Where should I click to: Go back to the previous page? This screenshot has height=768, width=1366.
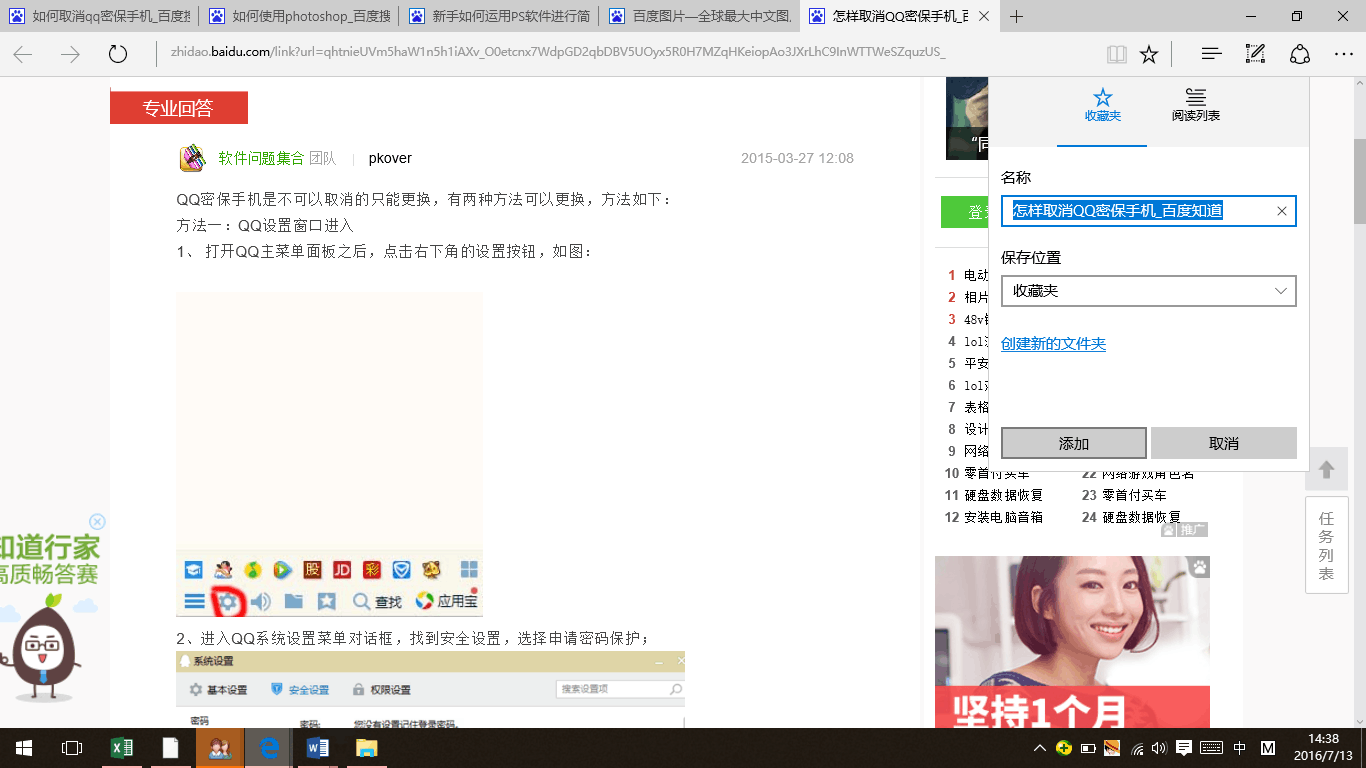point(23,54)
